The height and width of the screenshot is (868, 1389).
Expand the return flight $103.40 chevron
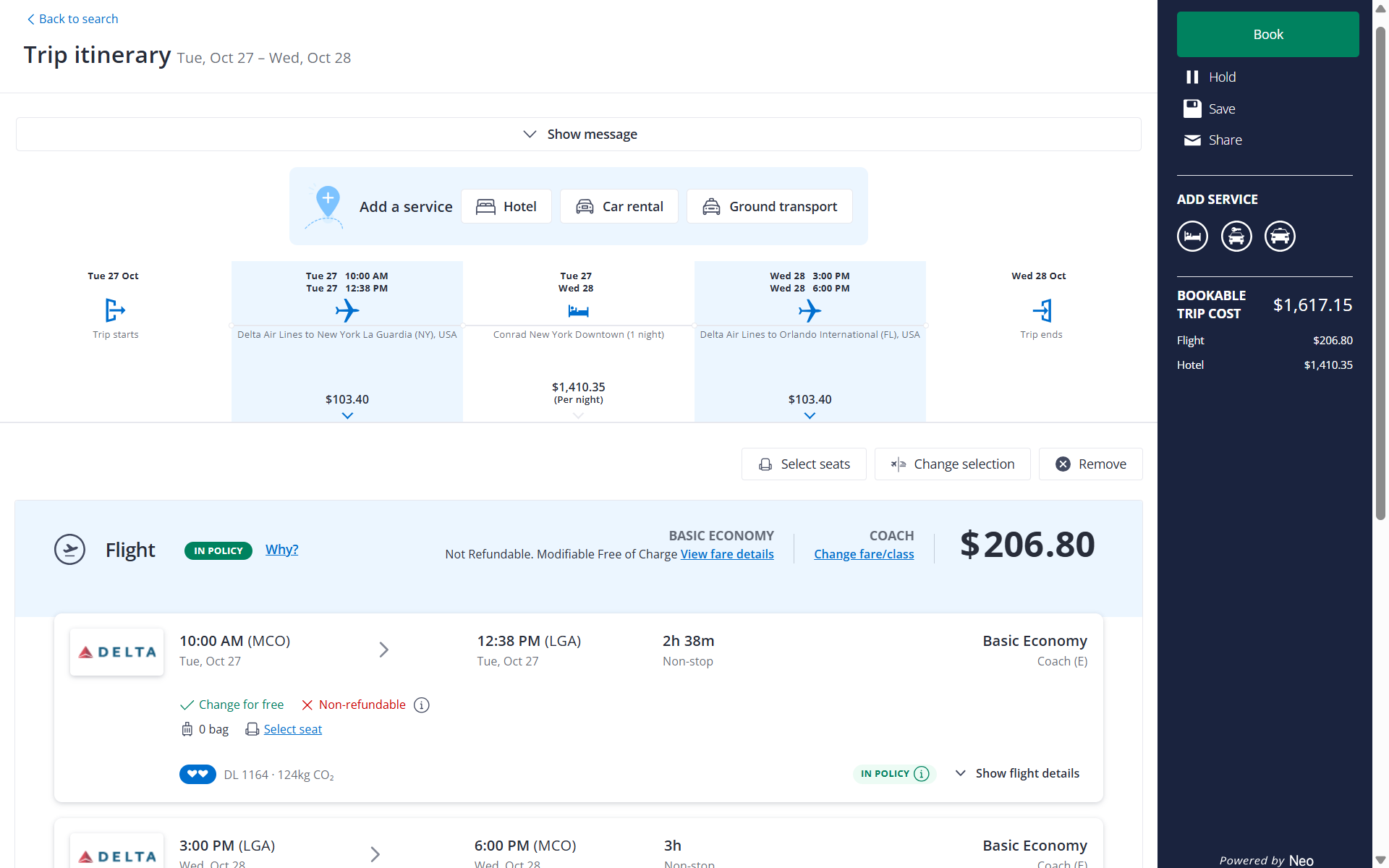pos(810,416)
